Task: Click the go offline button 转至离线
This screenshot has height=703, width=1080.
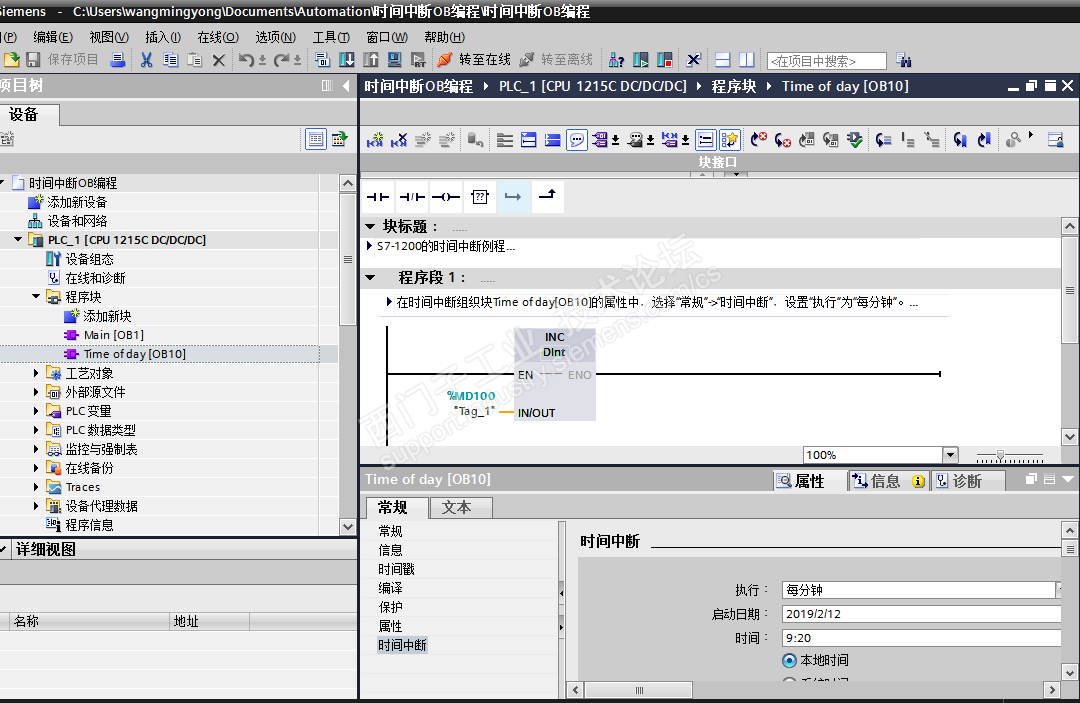Action: pos(557,60)
